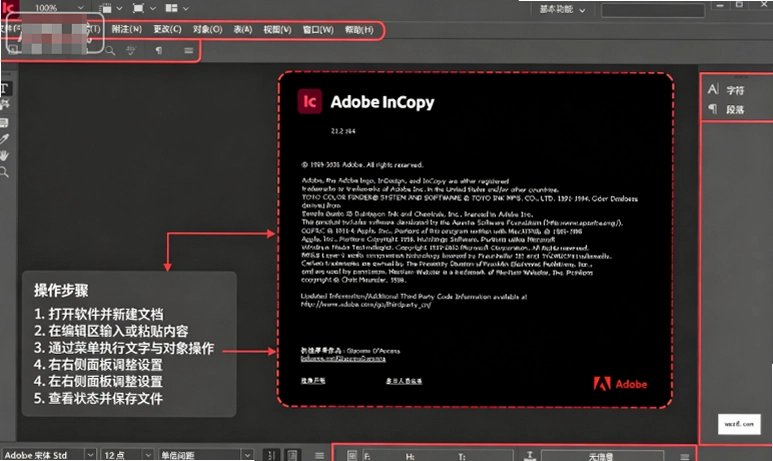Maximize the InCopy window
This screenshot has height=461, width=773.
tap(739, 4)
